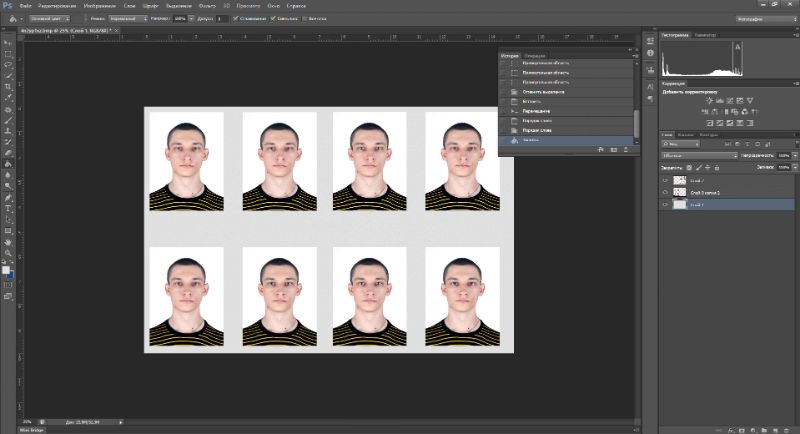The image size is (800, 434).
Task: Select the Brush tool
Action: (8, 120)
